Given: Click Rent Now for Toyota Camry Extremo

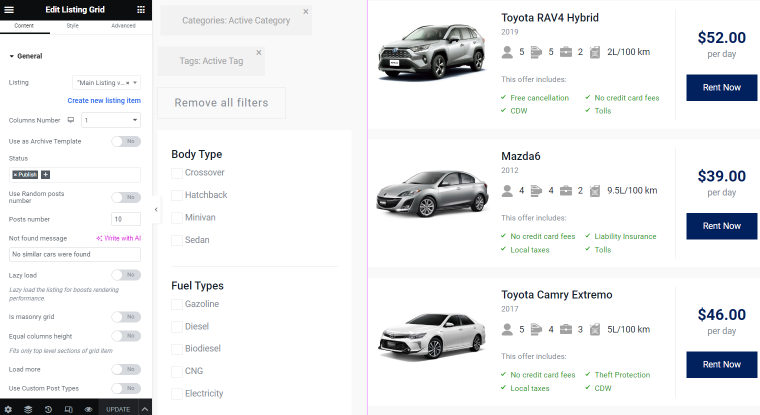Looking at the screenshot, I should coord(722,365).
